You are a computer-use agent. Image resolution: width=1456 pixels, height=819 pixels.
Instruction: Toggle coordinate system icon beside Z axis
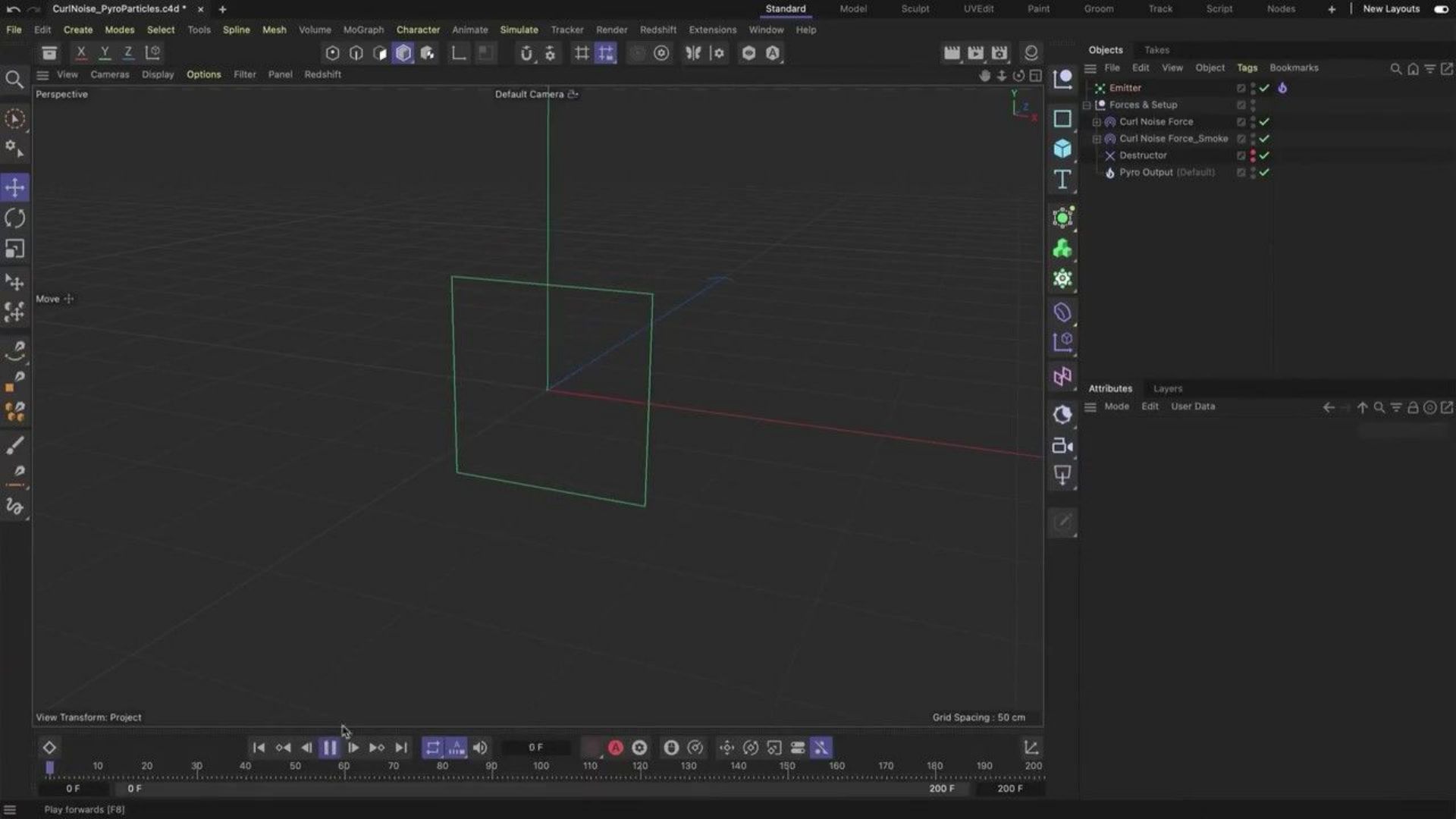click(x=152, y=52)
